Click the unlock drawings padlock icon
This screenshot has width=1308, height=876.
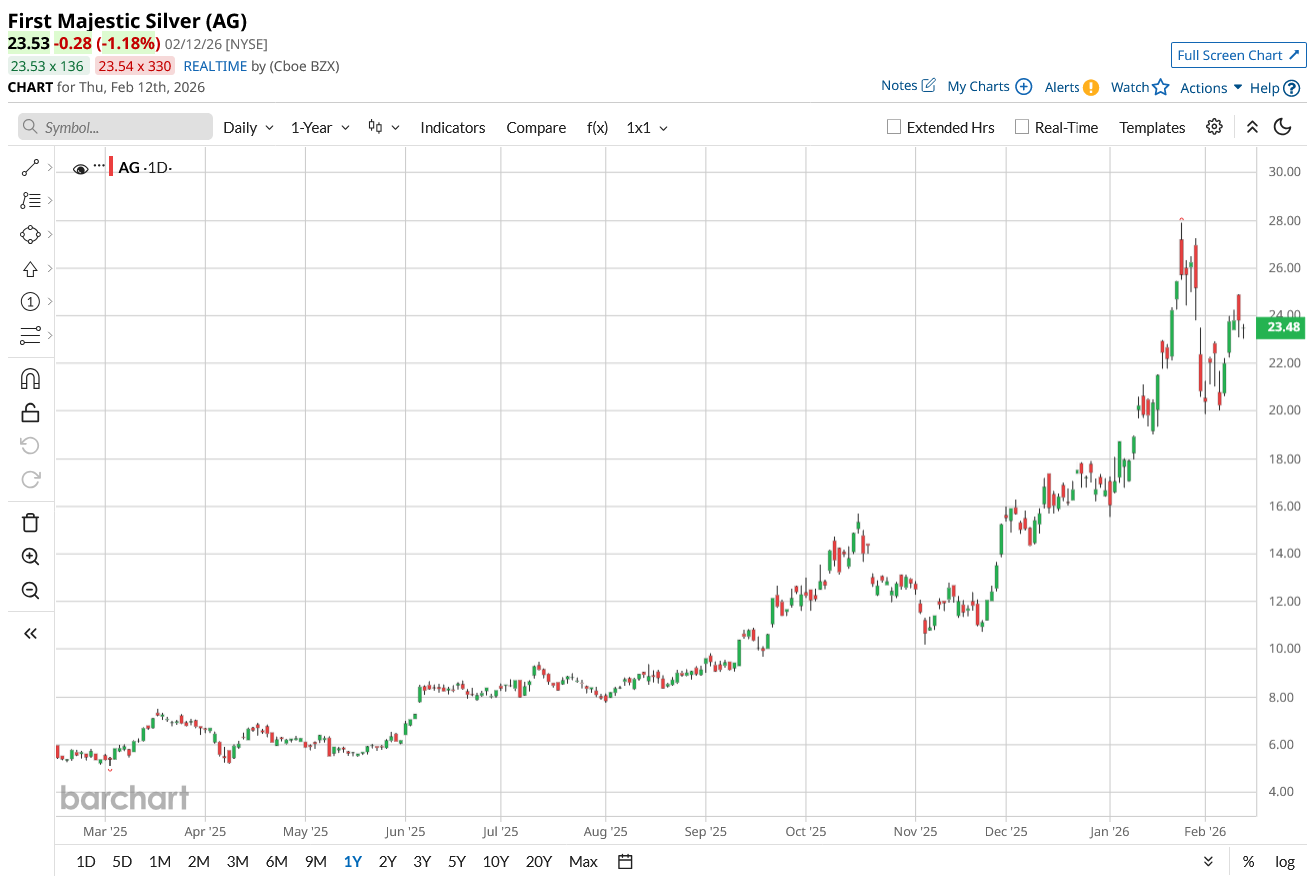(x=30, y=412)
